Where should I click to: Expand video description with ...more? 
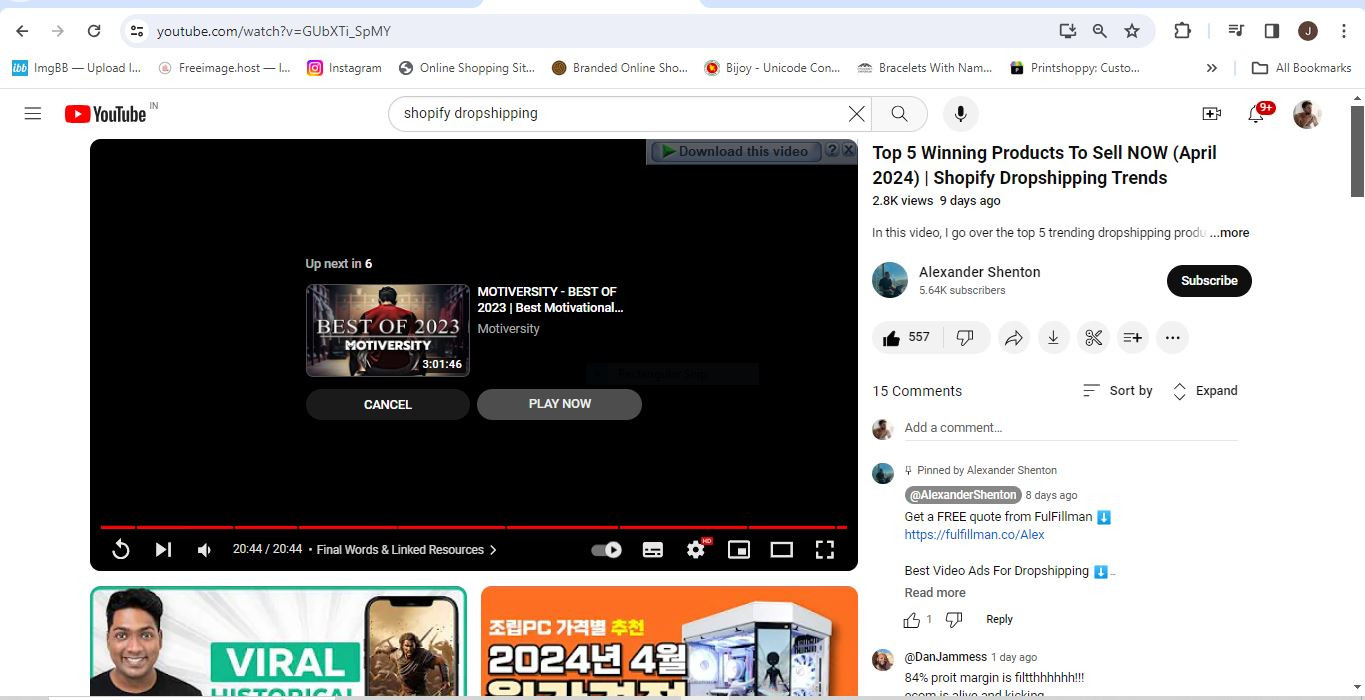pos(1229,233)
